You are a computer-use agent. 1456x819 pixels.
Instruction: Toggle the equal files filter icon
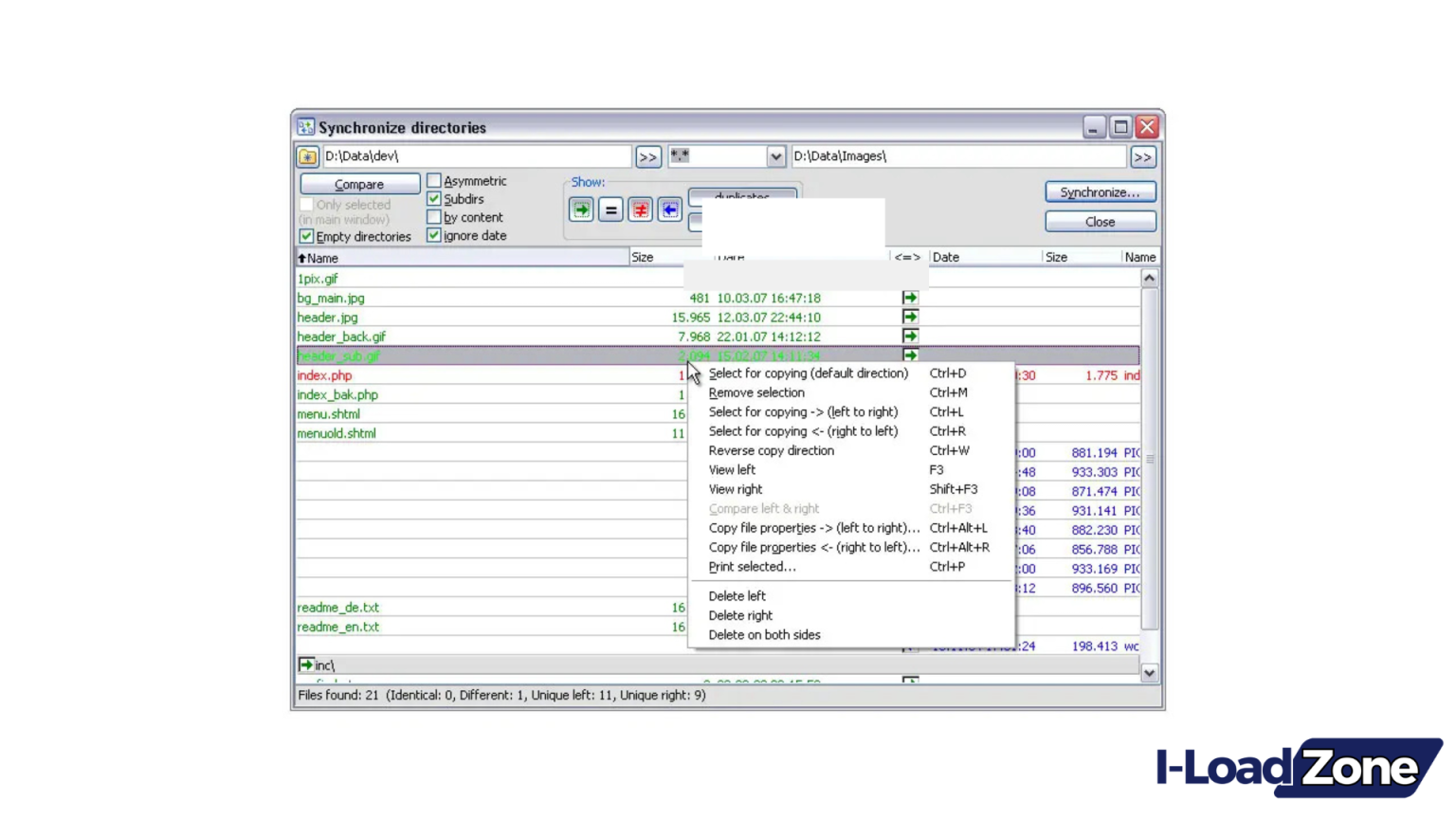[610, 209]
